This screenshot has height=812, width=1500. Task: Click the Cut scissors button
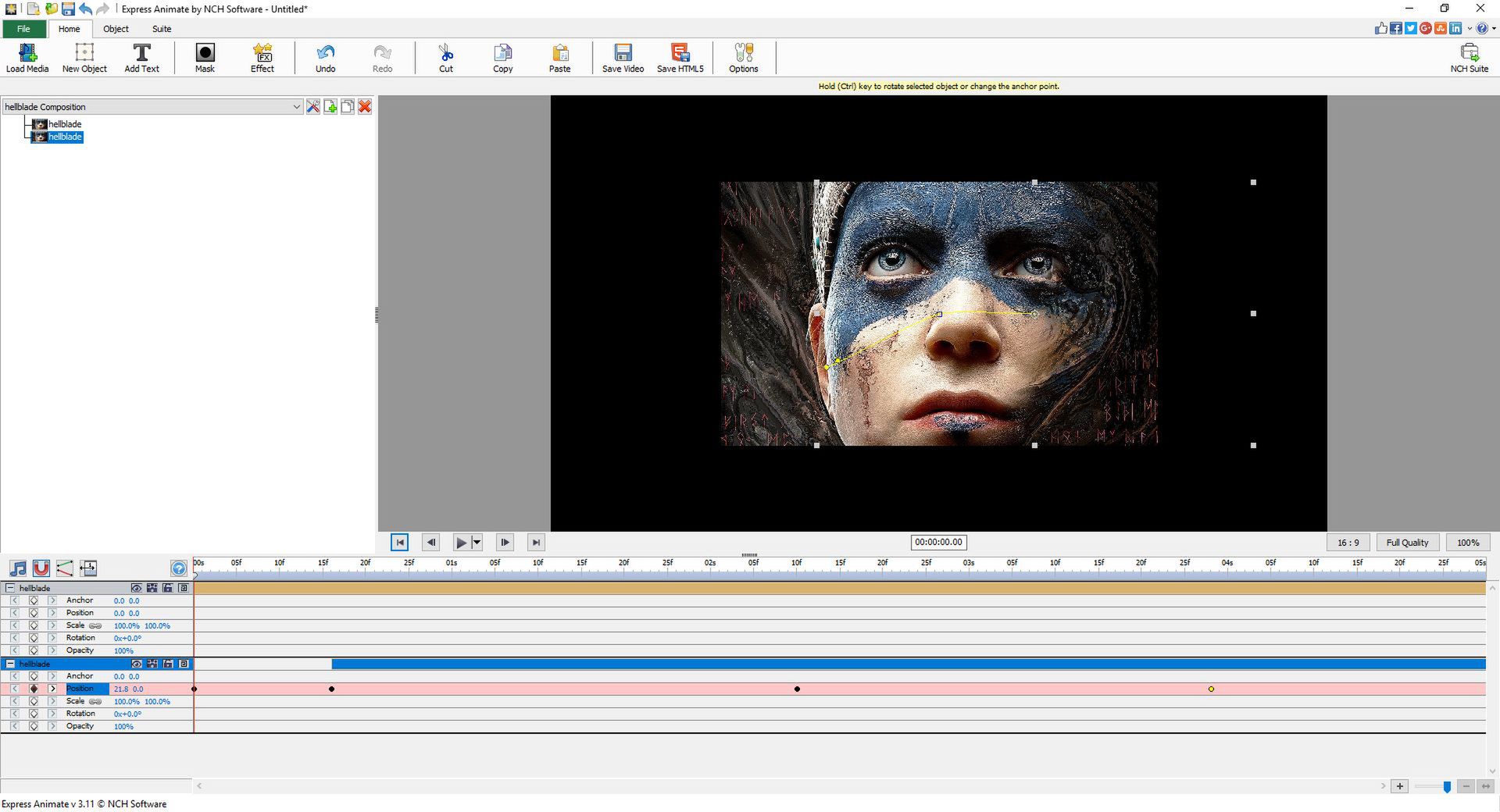tap(446, 59)
